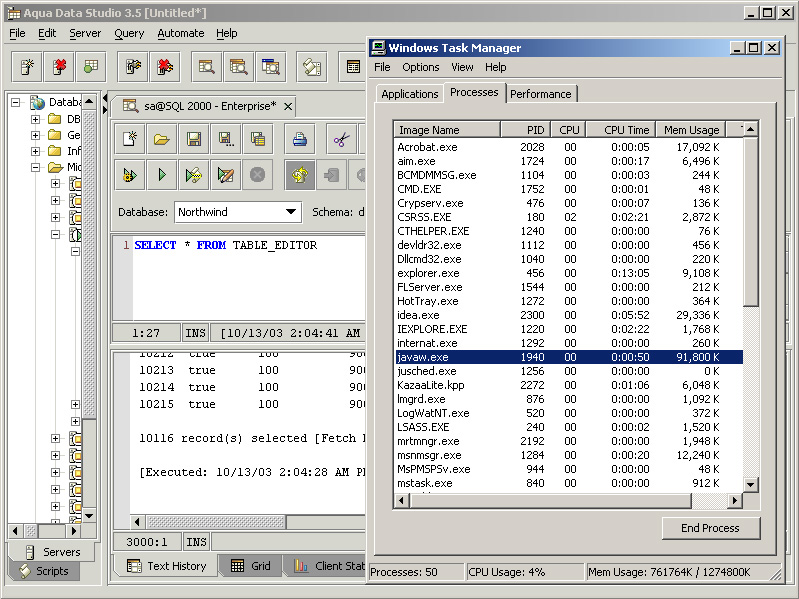
Task: Open a script using the folder icon
Action: pyautogui.click(x=161, y=139)
